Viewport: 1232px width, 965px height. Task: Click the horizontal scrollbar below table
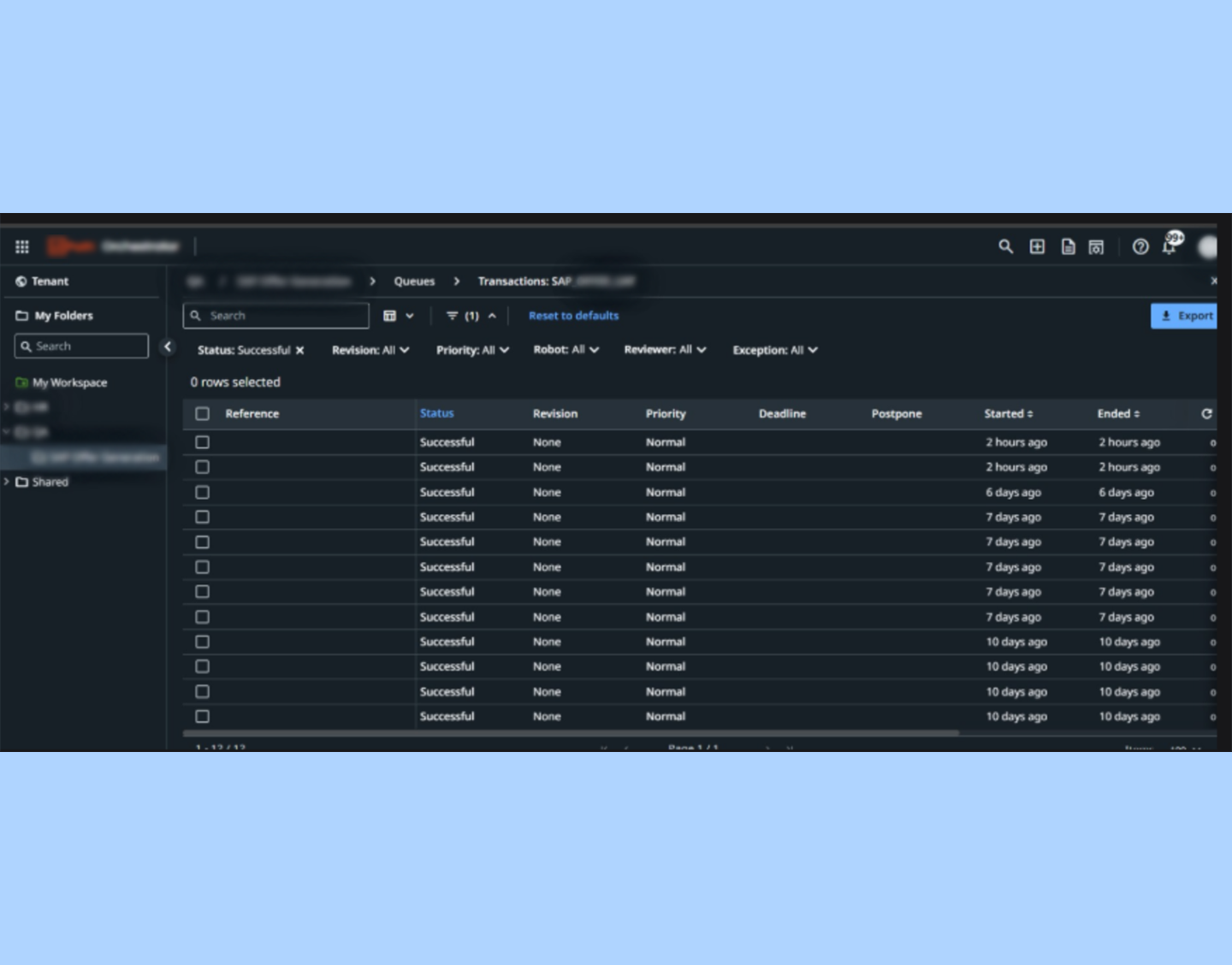click(x=571, y=733)
